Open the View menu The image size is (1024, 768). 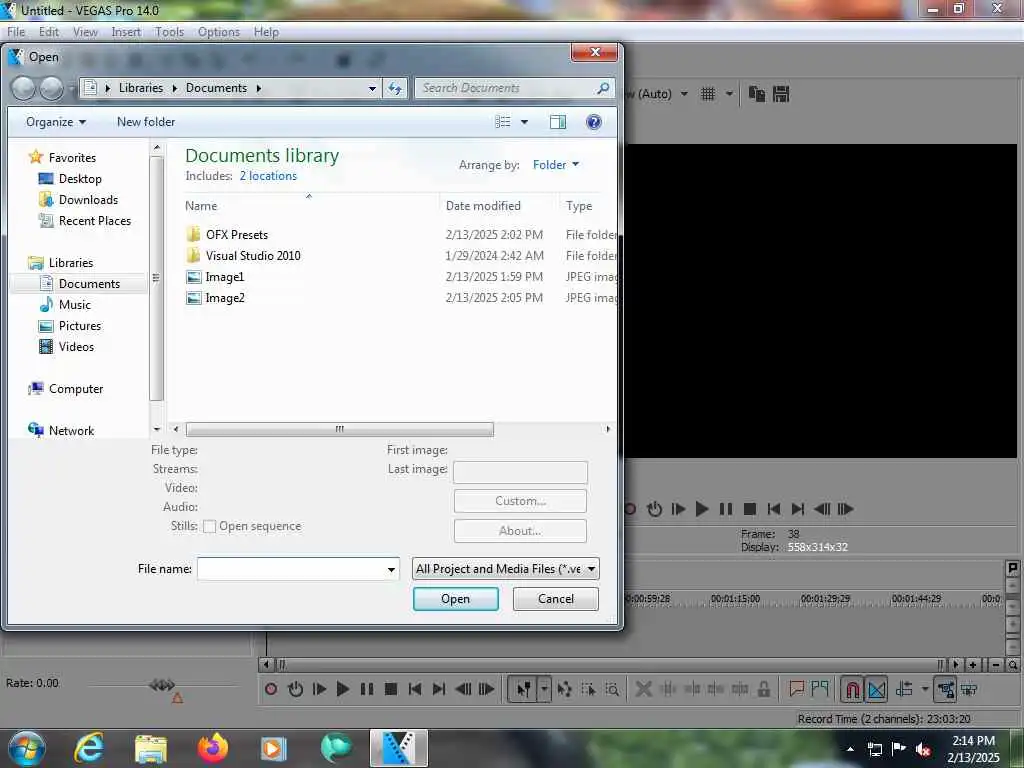coord(85,32)
